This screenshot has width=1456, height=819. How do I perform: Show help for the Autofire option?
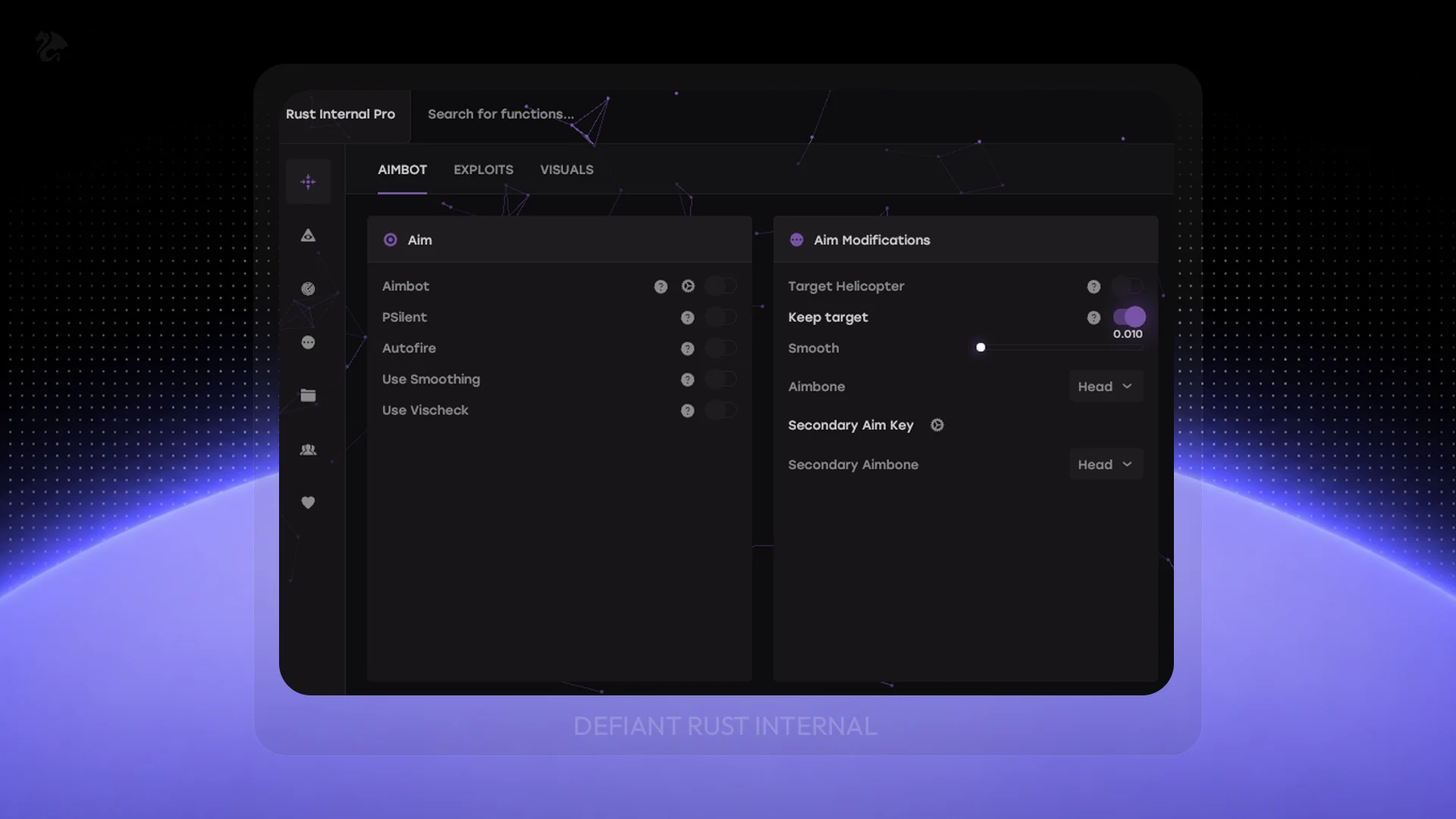pos(688,349)
